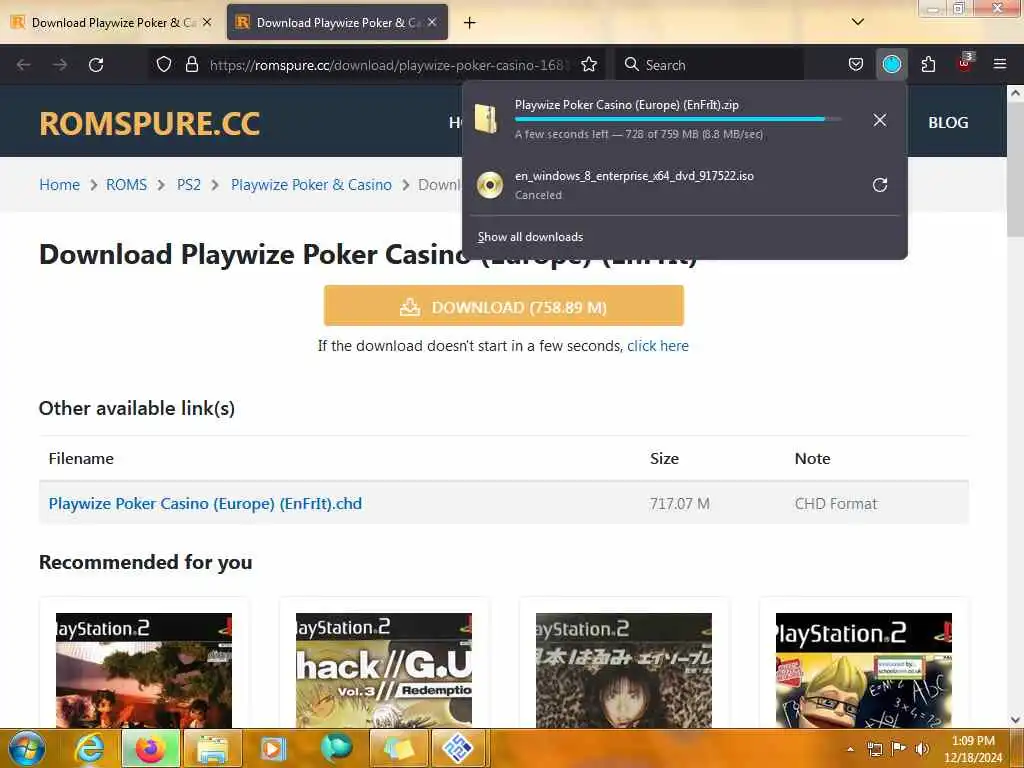Open the Windows Start button
Image resolution: width=1024 pixels, height=768 pixels.
tap(27, 748)
